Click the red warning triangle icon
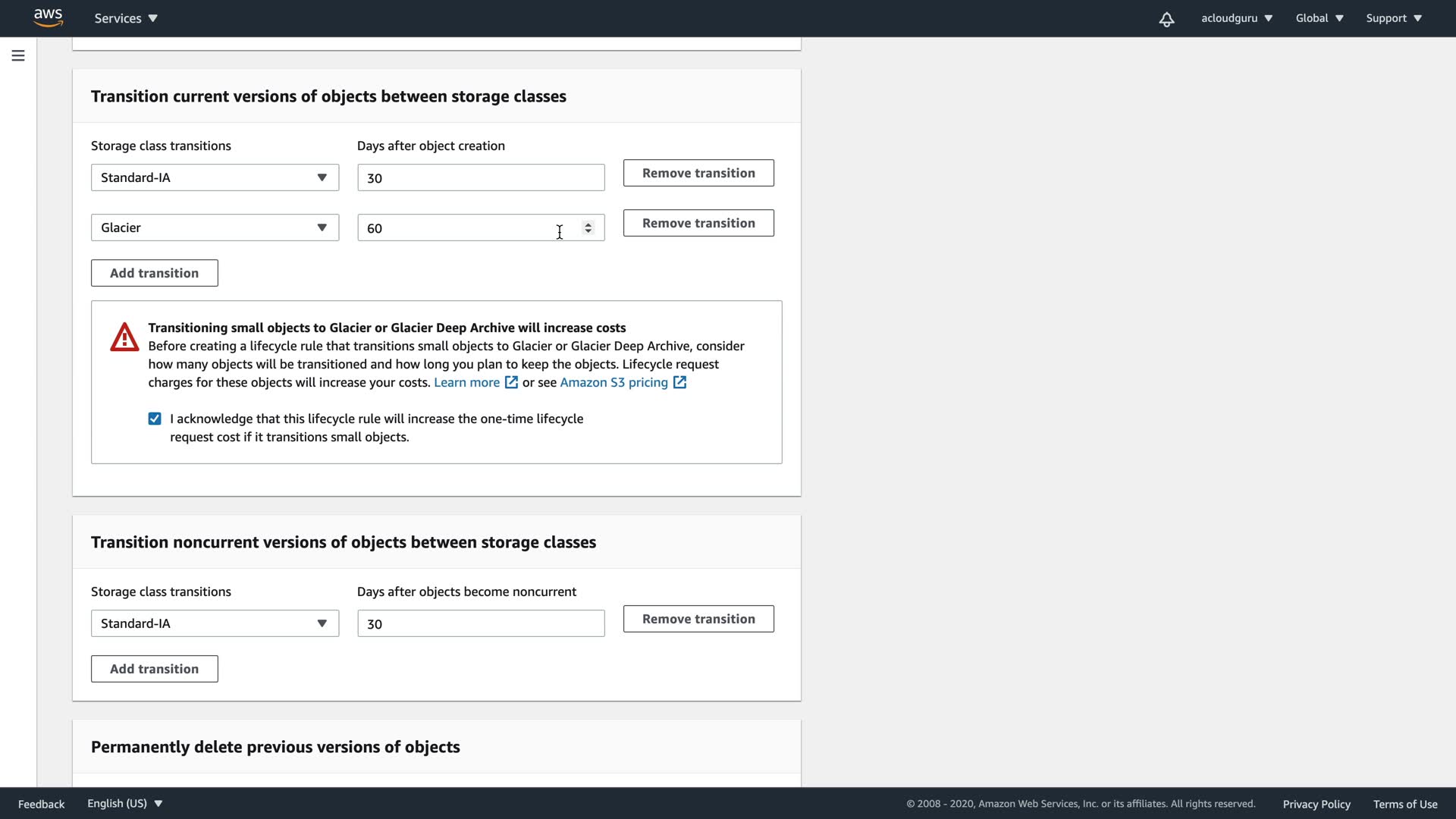The image size is (1456, 819). 124,337
